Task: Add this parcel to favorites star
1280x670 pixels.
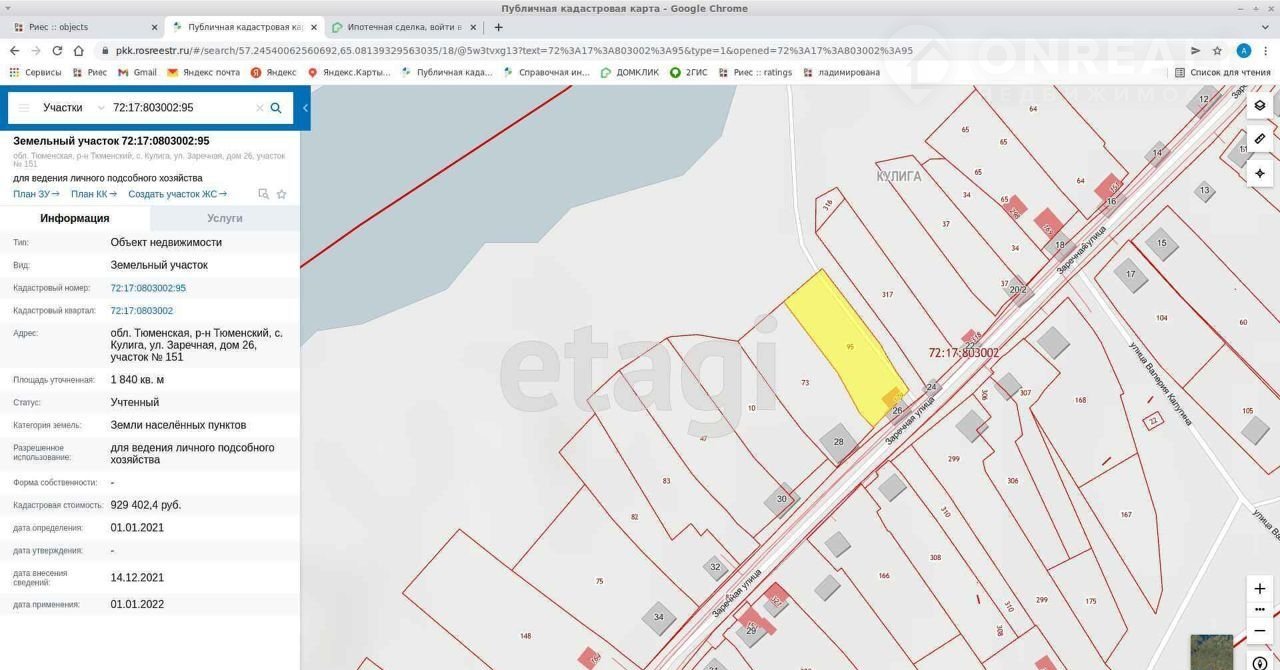Action: click(x=282, y=194)
